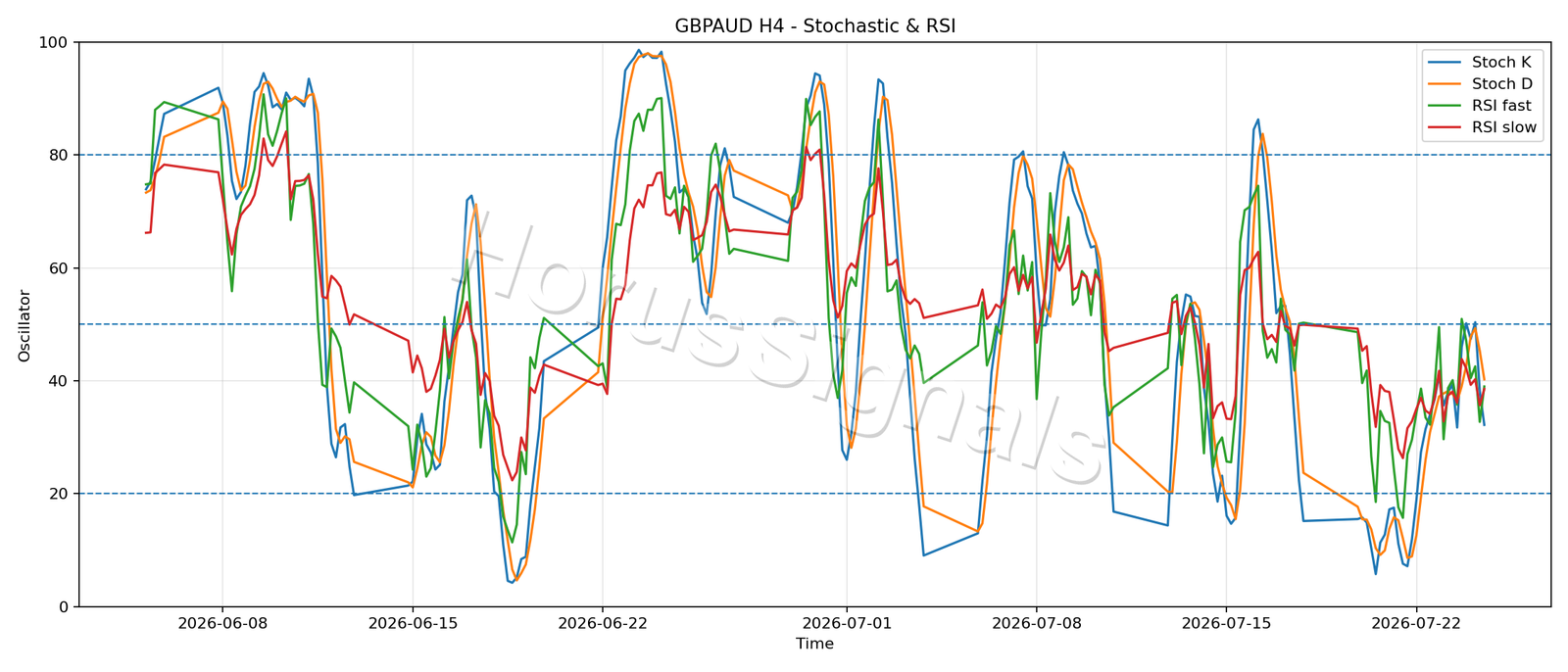Click the green RSI fast legend line swatch
This screenshot has width=1568, height=672.
coord(1445,106)
